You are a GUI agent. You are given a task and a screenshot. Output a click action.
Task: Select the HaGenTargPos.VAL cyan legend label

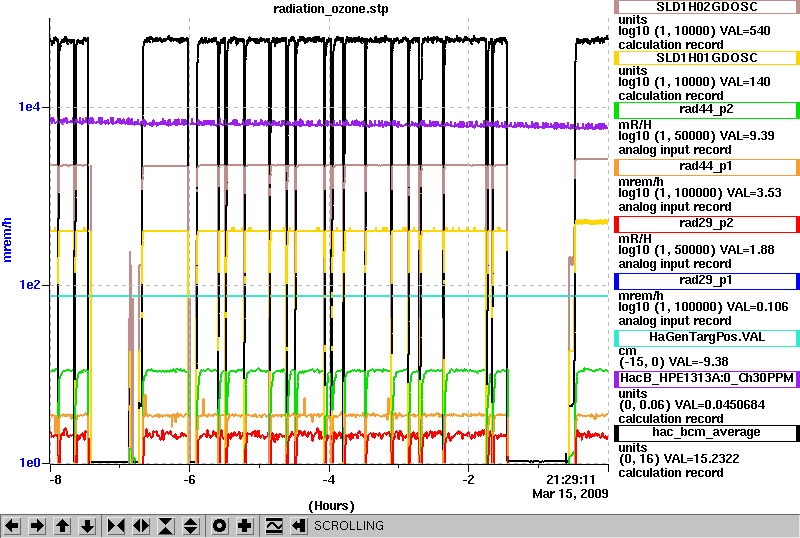(707, 337)
